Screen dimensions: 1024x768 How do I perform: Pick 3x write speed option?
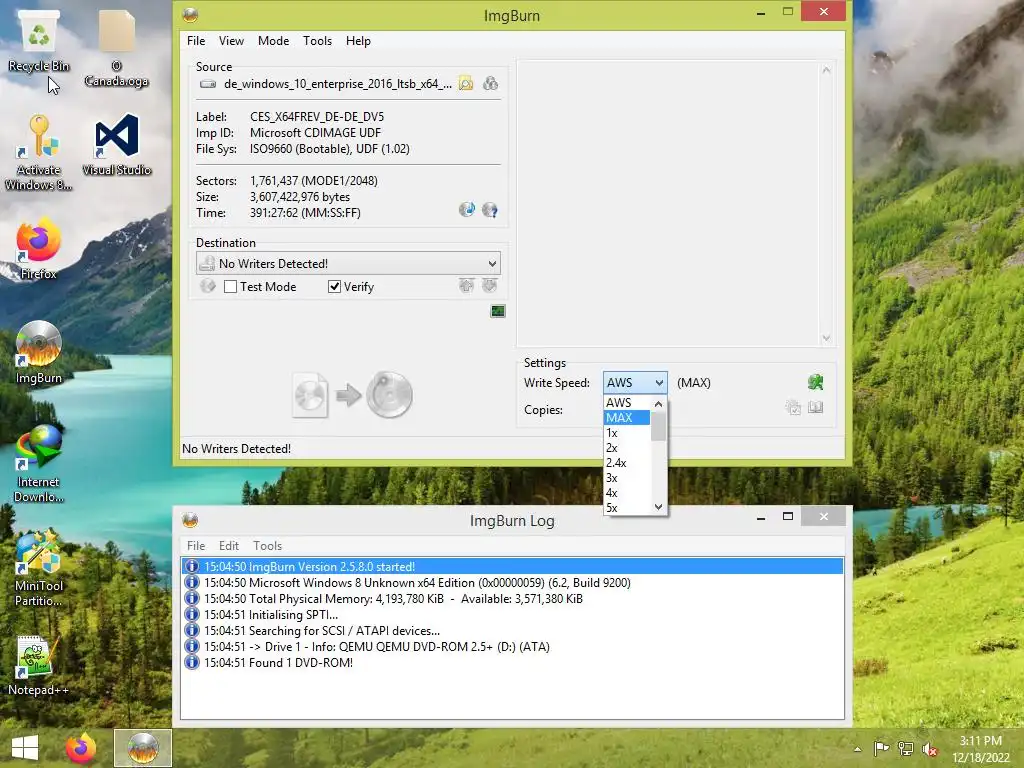(x=627, y=478)
